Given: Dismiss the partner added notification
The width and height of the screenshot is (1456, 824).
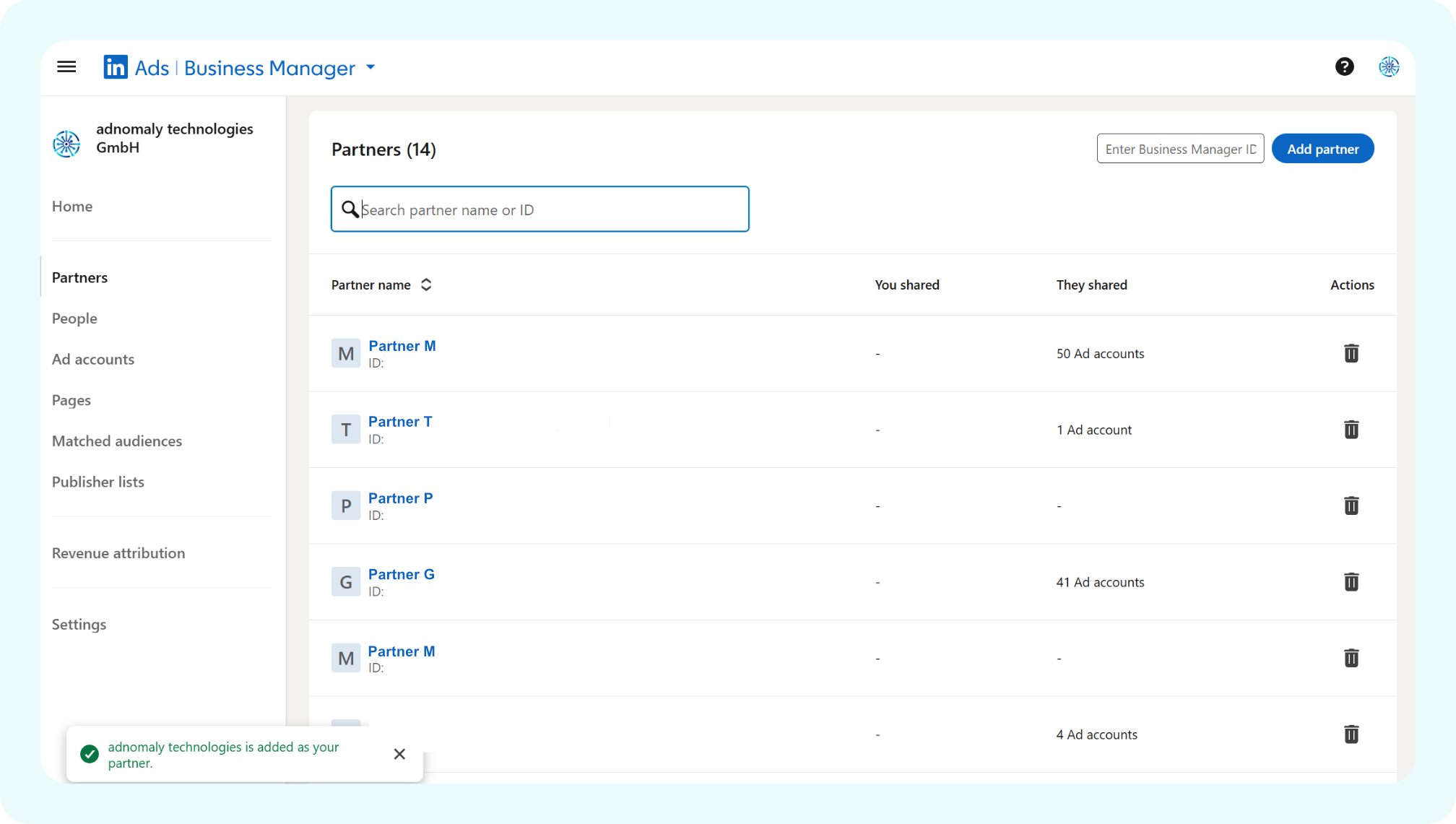Looking at the screenshot, I should coord(399,754).
